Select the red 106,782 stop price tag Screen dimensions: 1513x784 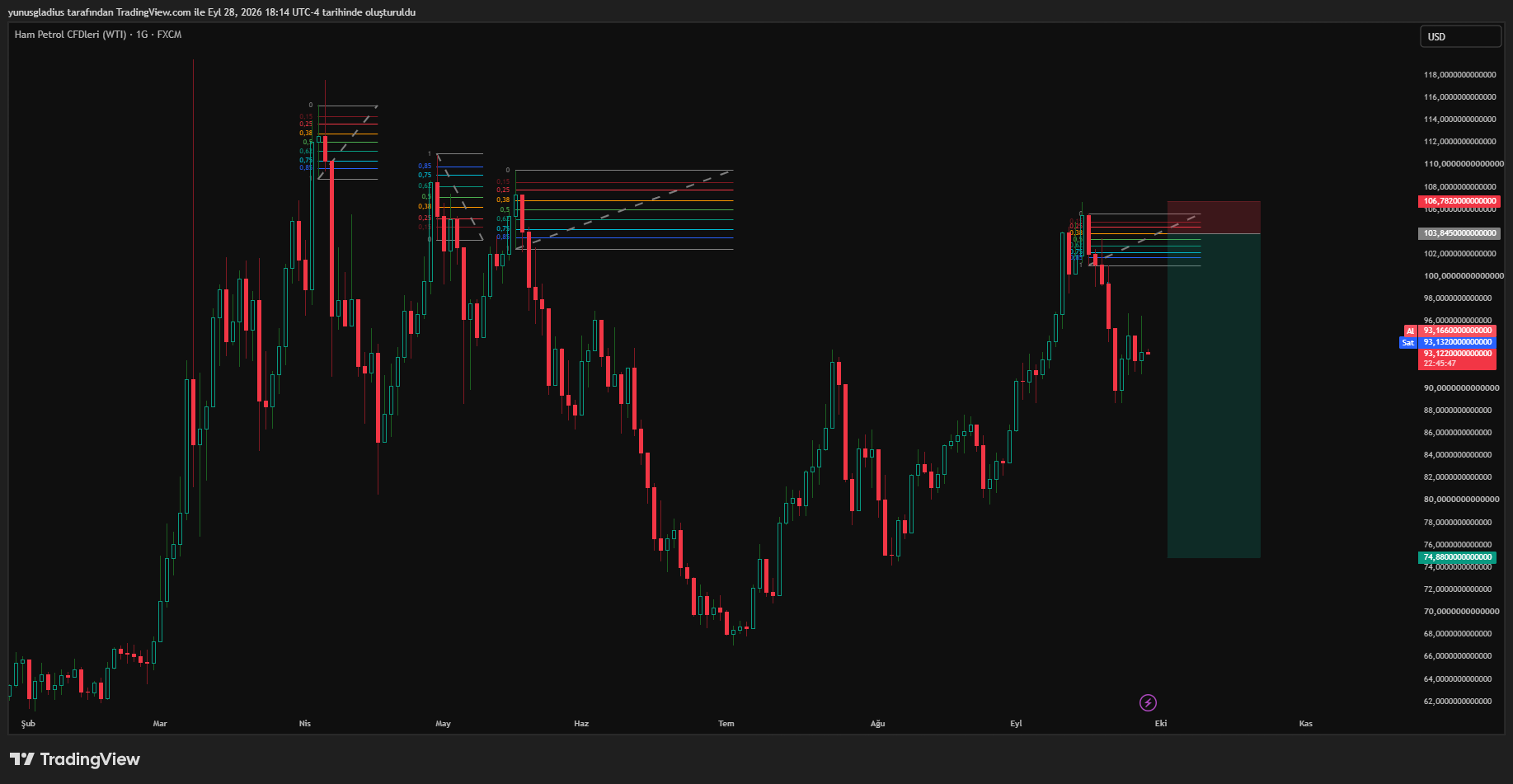(1459, 201)
